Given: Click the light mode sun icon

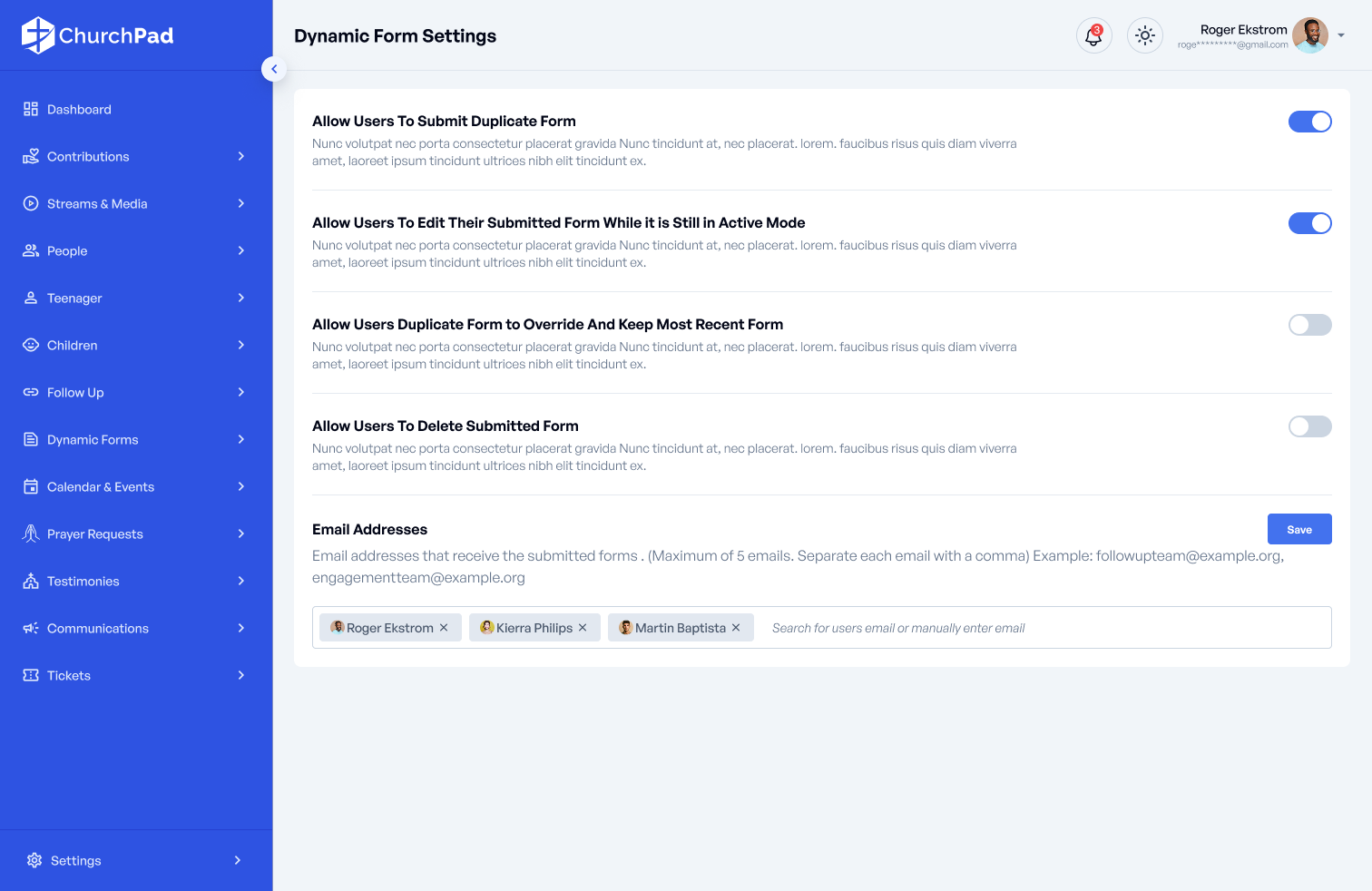Looking at the screenshot, I should [1145, 36].
